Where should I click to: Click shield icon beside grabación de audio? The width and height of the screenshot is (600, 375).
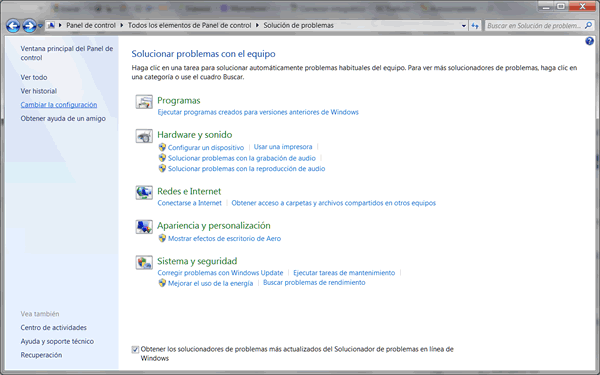coord(162,158)
